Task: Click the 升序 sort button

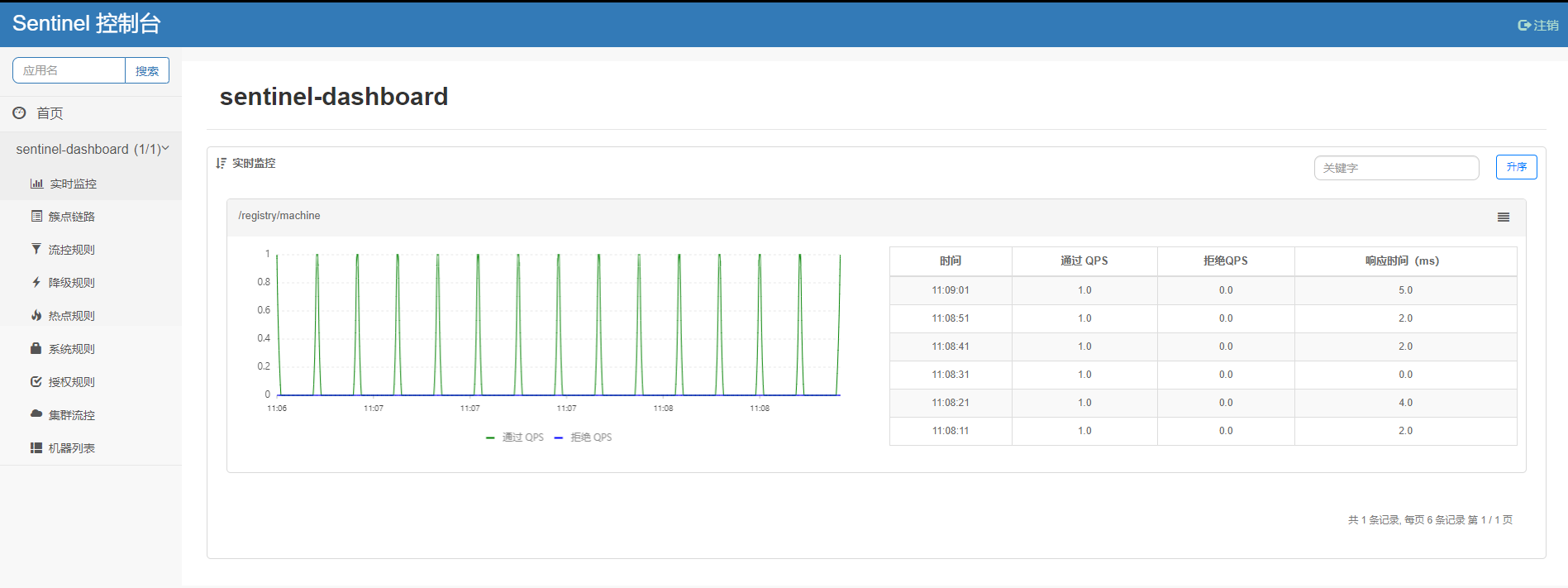Action: point(1517,167)
